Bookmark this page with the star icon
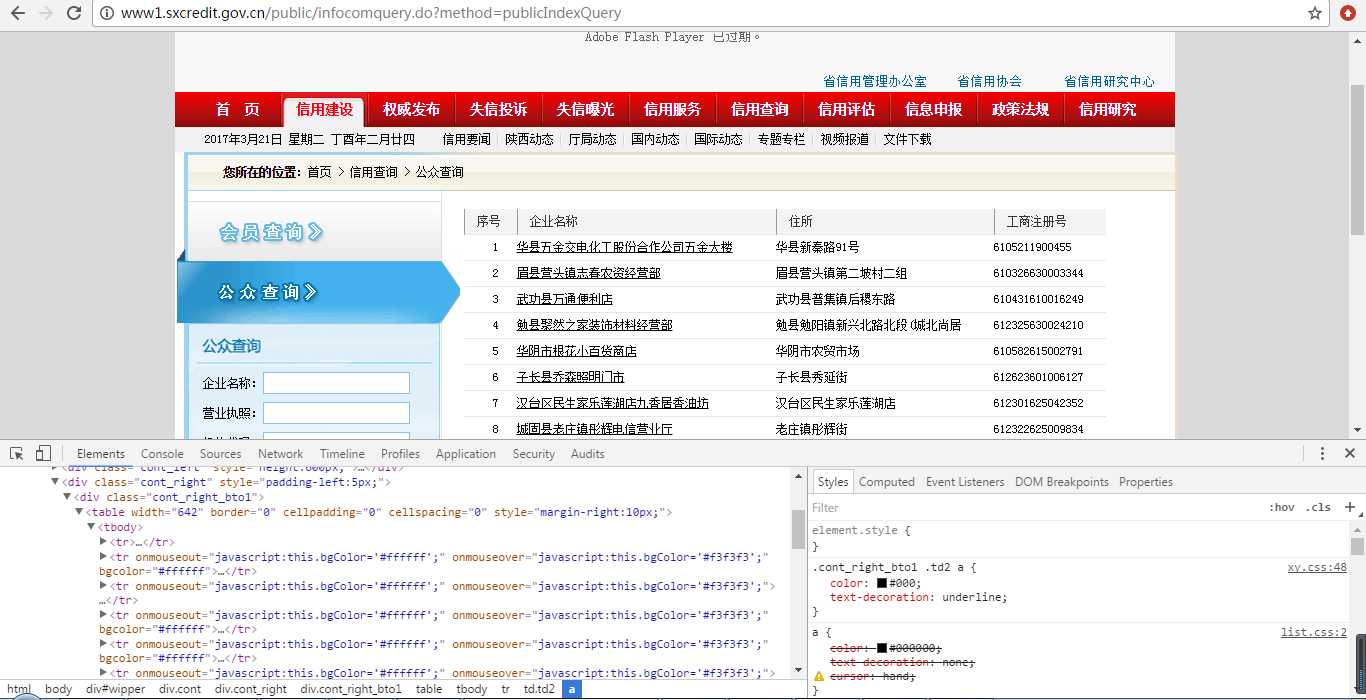Image resolution: width=1366 pixels, height=700 pixels. 1315,13
